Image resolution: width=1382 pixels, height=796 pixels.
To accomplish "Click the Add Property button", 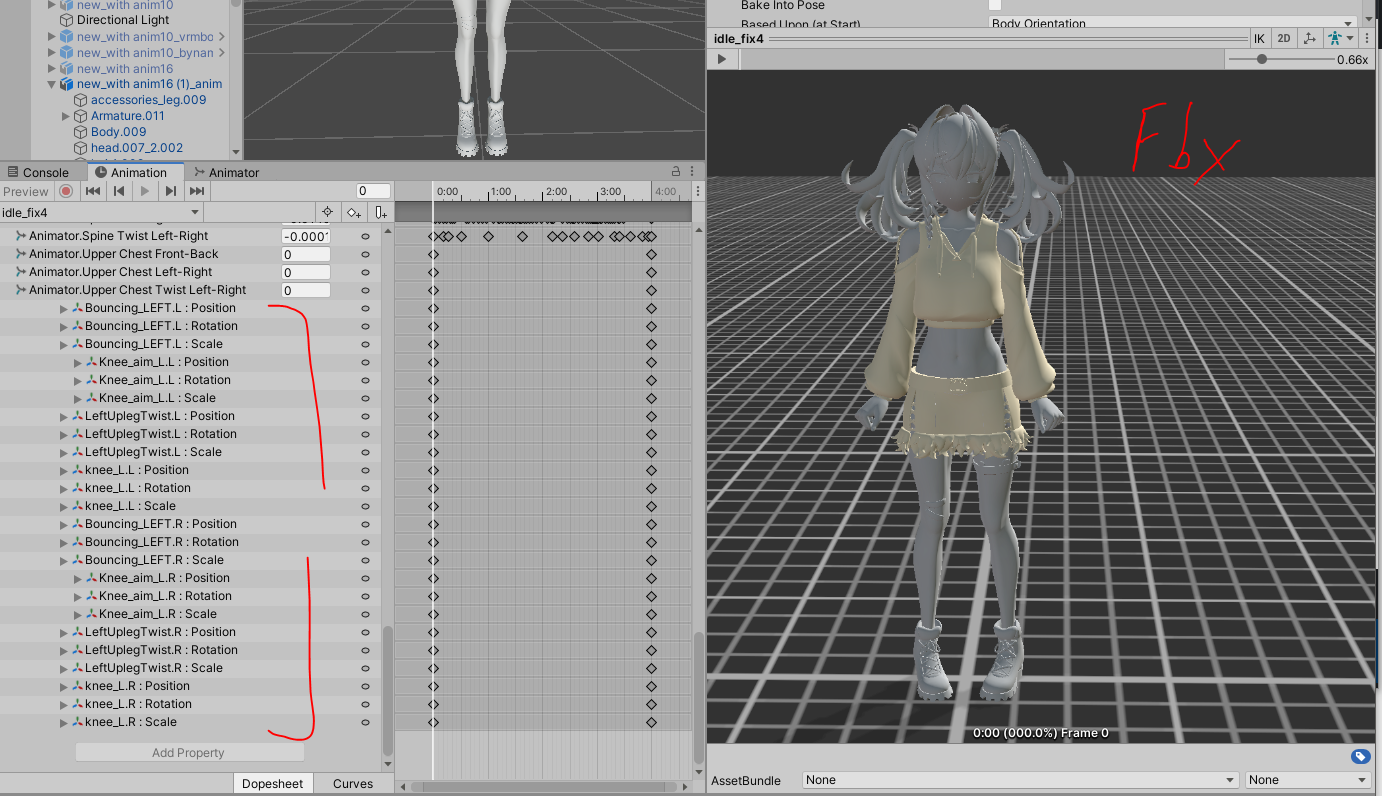I will click(x=189, y=752).
